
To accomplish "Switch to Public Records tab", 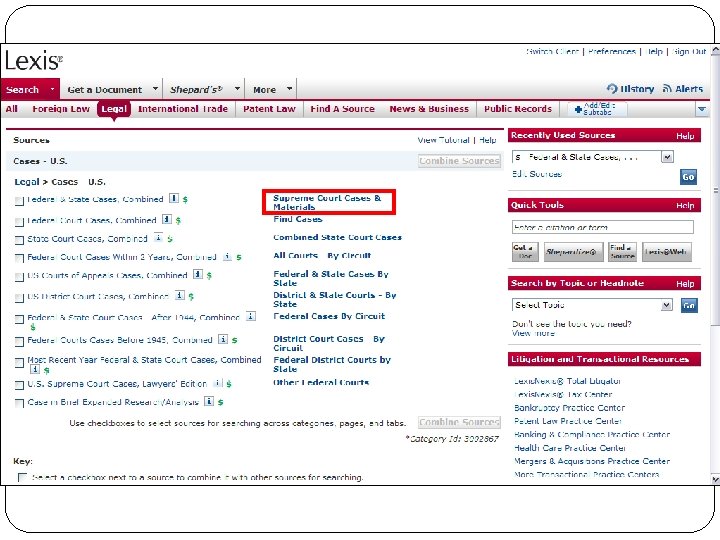I will tap(518, 109).
